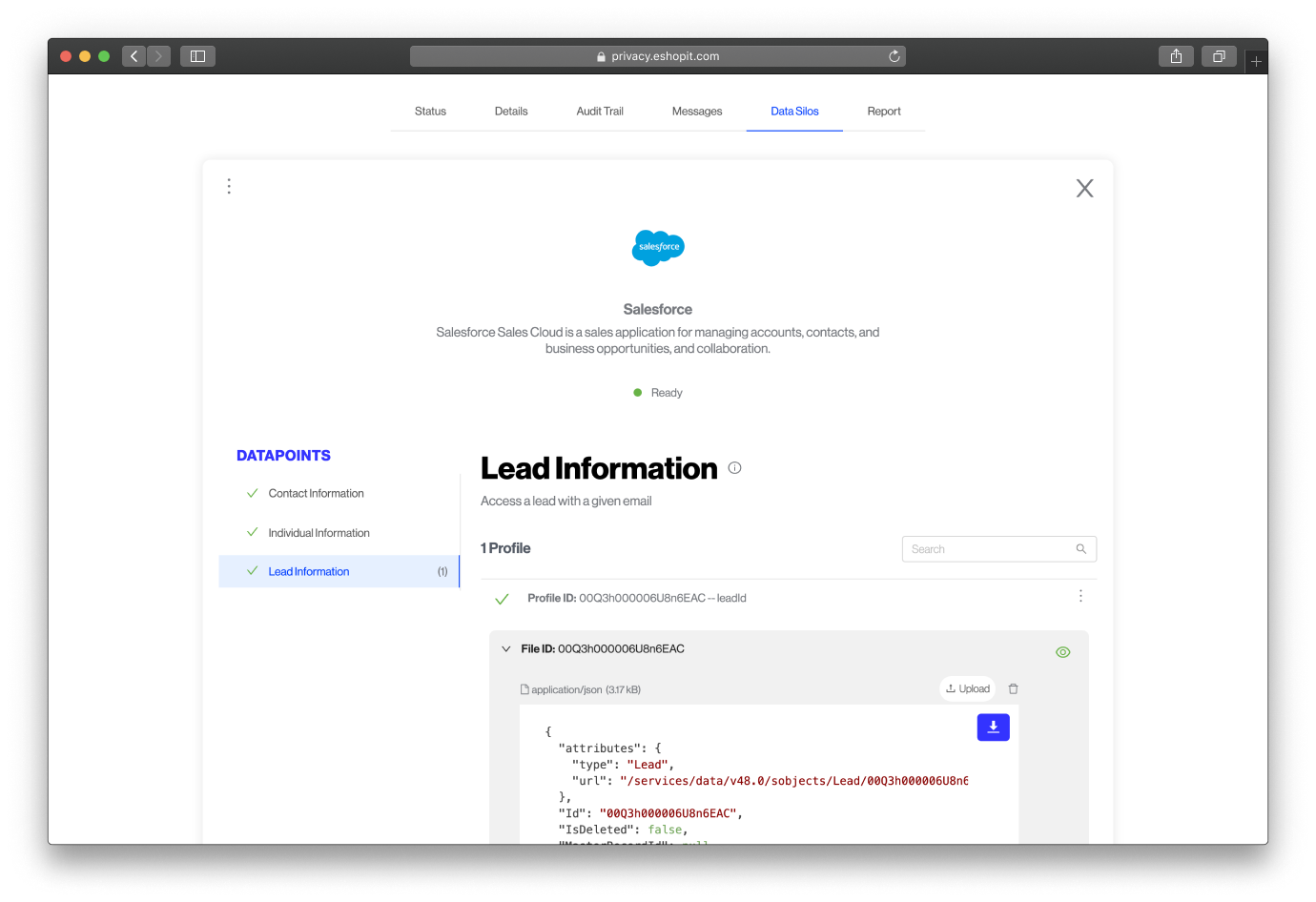Click the Contact Information checkmark icon
Screen dimensions: 1316x902
[x=253, y=493]
